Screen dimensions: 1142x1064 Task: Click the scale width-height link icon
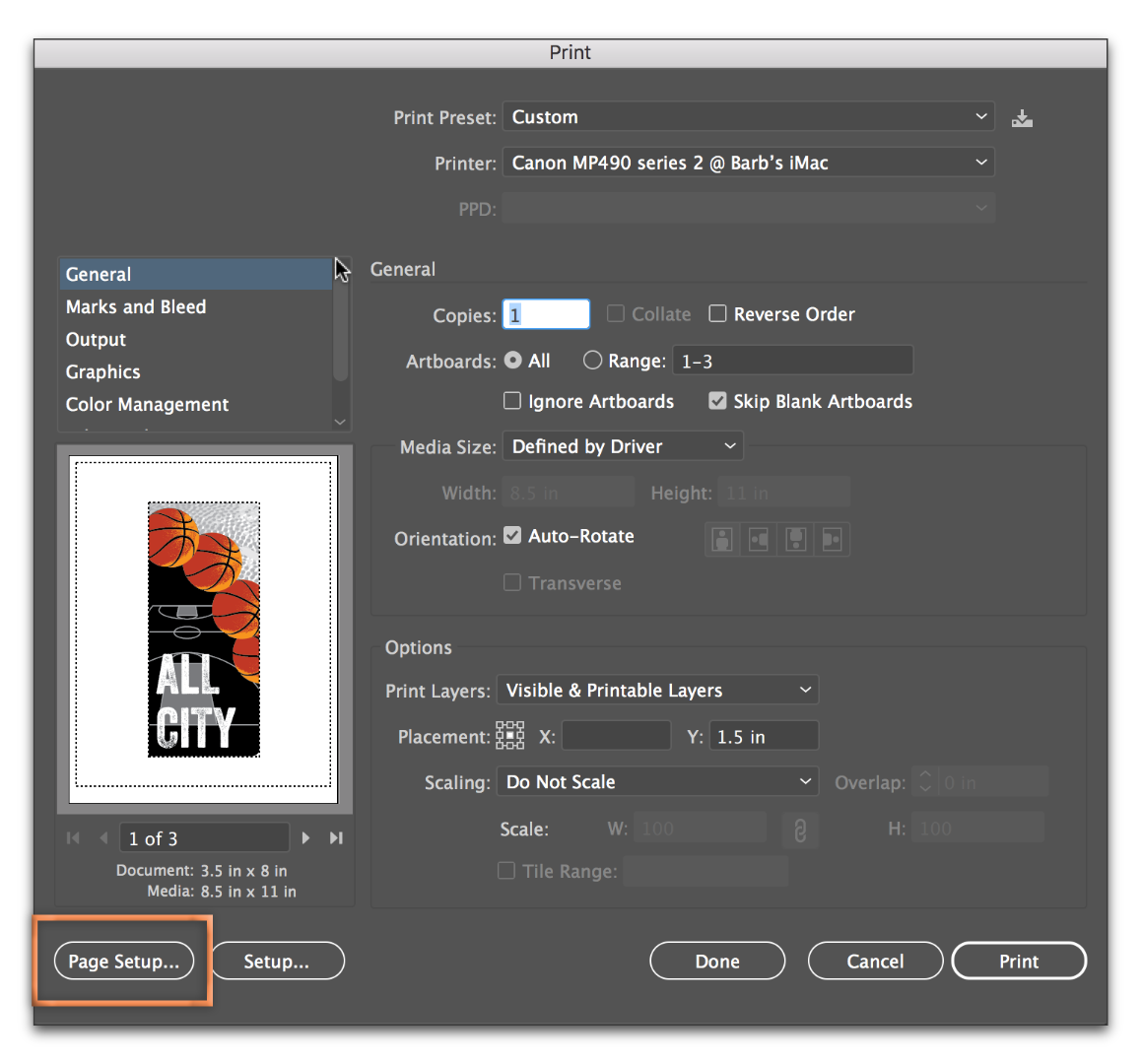(800, 830)
